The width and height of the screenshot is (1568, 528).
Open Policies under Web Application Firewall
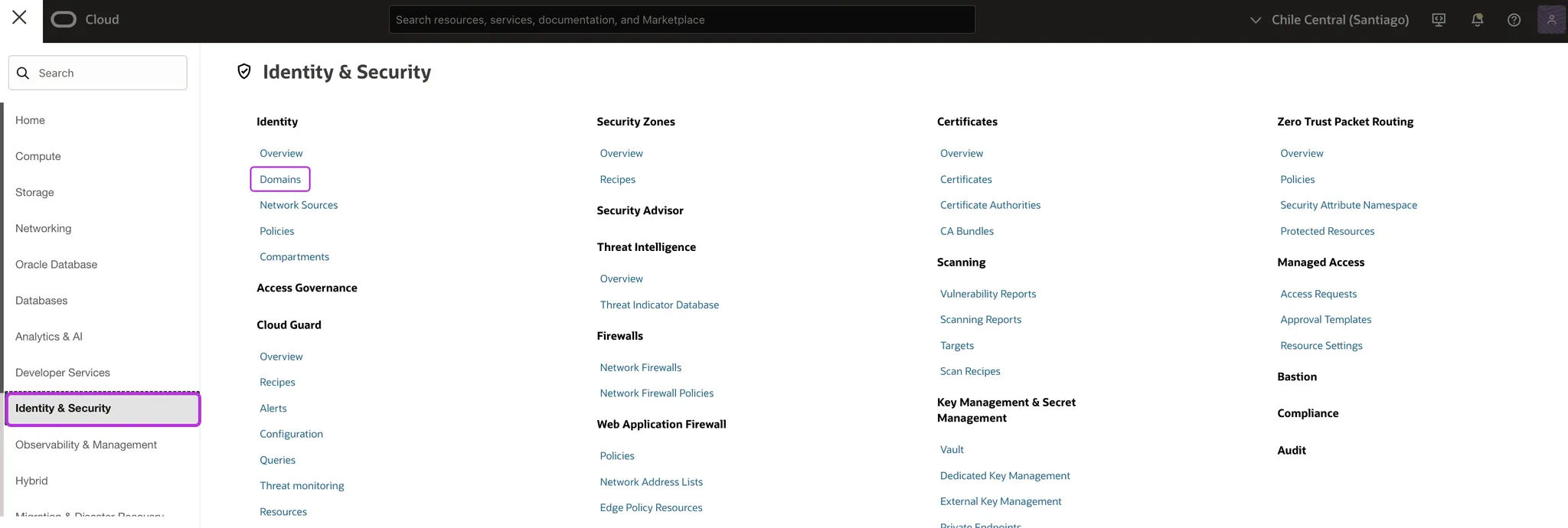[x=617, y=455]
